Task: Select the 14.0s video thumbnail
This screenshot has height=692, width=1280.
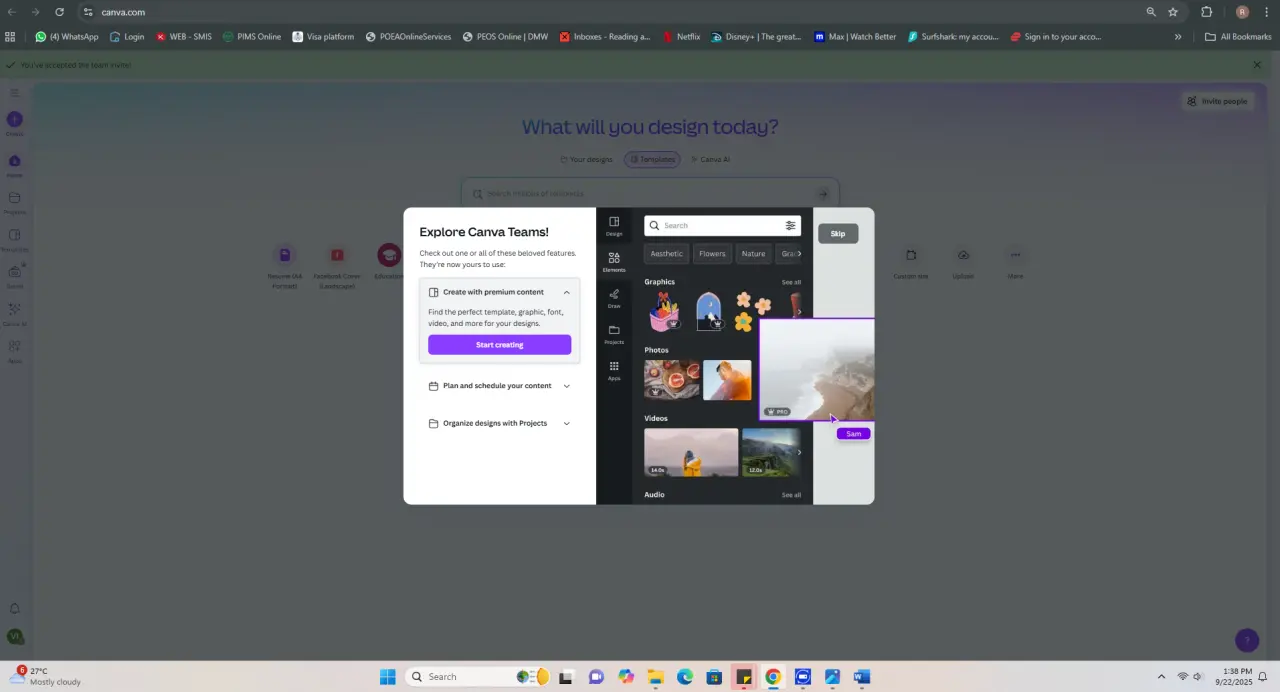Action: tap(691, 453)
